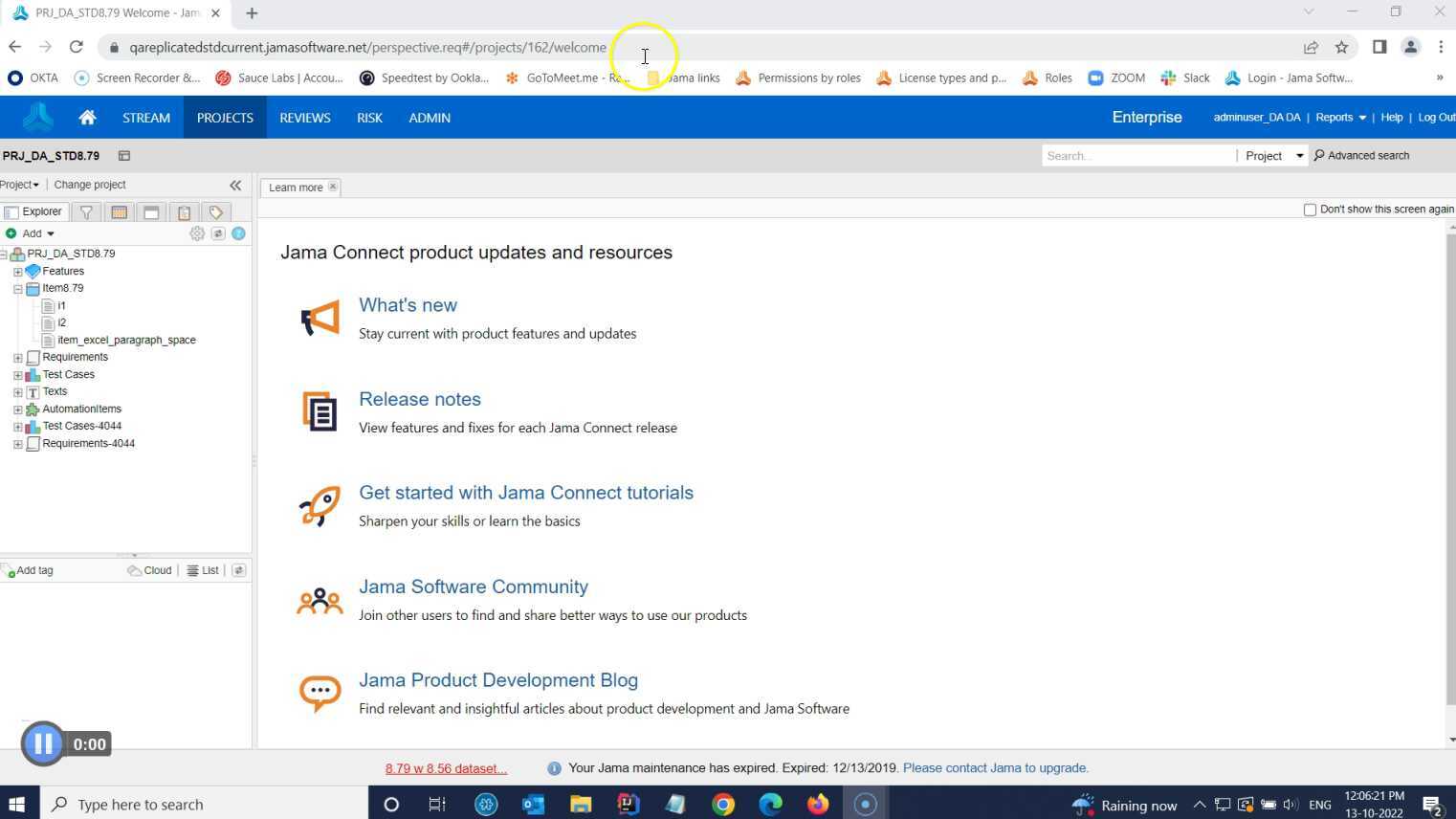Open the What's new link
Viewport: 1456px width, 819px height.
[408, 305]
